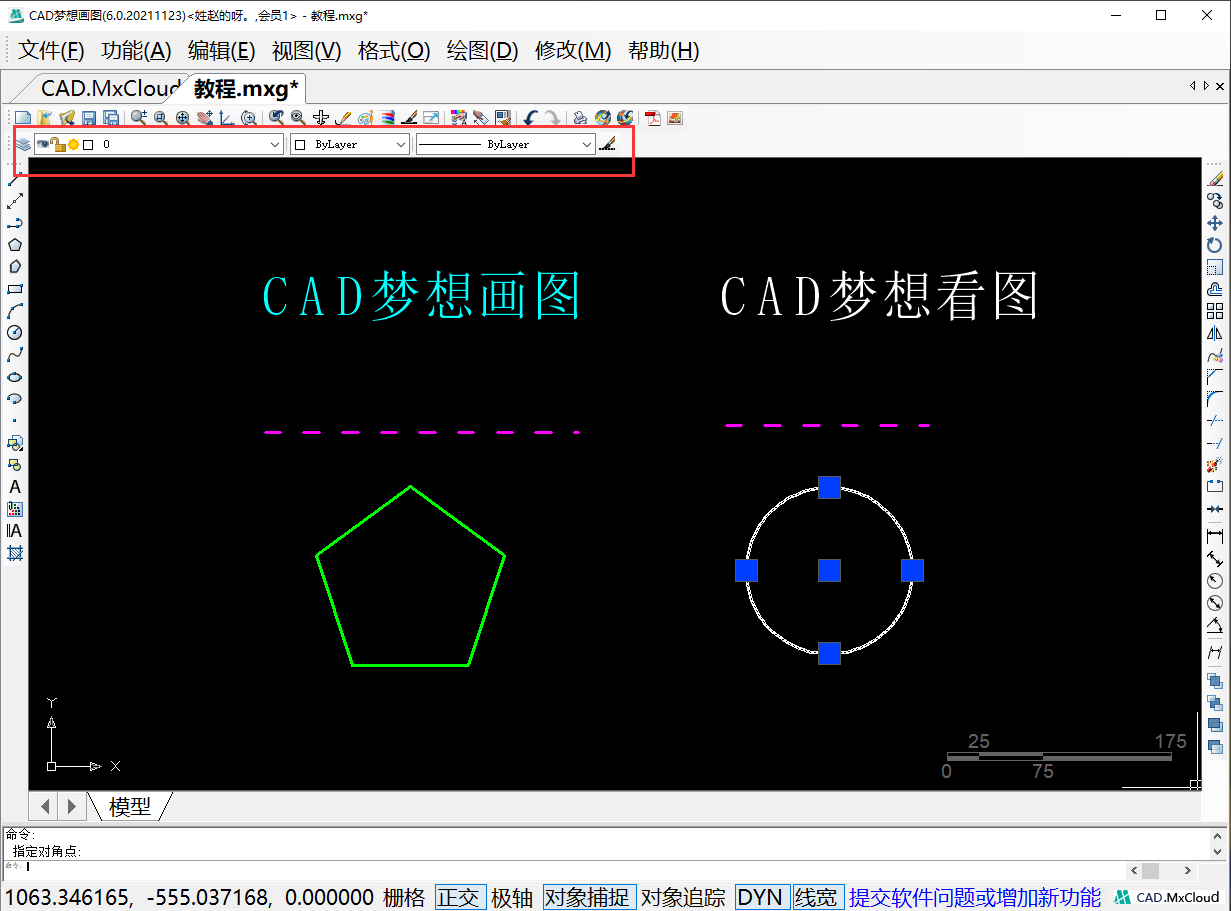The width and height of the screenshot is (1231, 911).
Task: Click the print icon
Action: tap(580, 118)
